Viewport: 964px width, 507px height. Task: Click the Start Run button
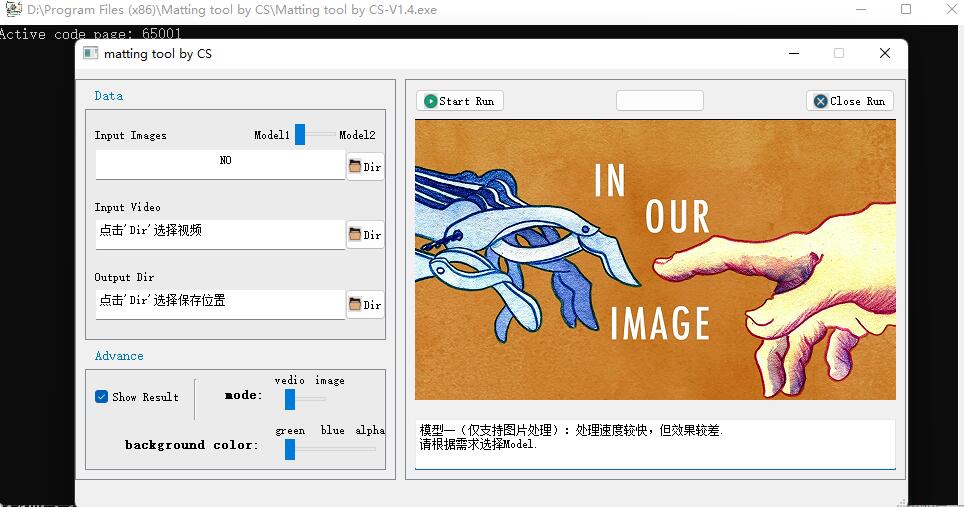point(460,101)
